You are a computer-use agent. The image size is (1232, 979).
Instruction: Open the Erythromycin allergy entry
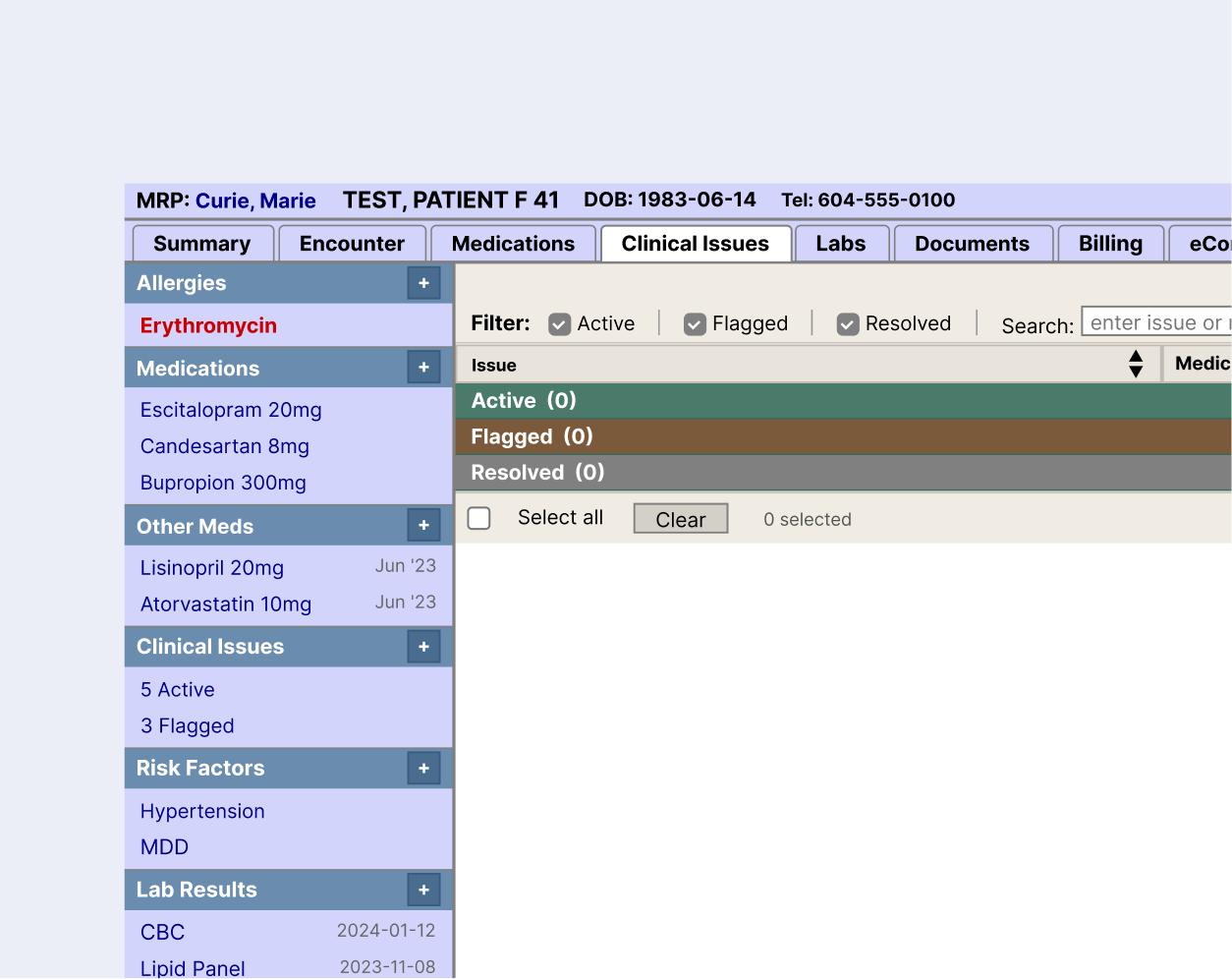click(208, 325)
